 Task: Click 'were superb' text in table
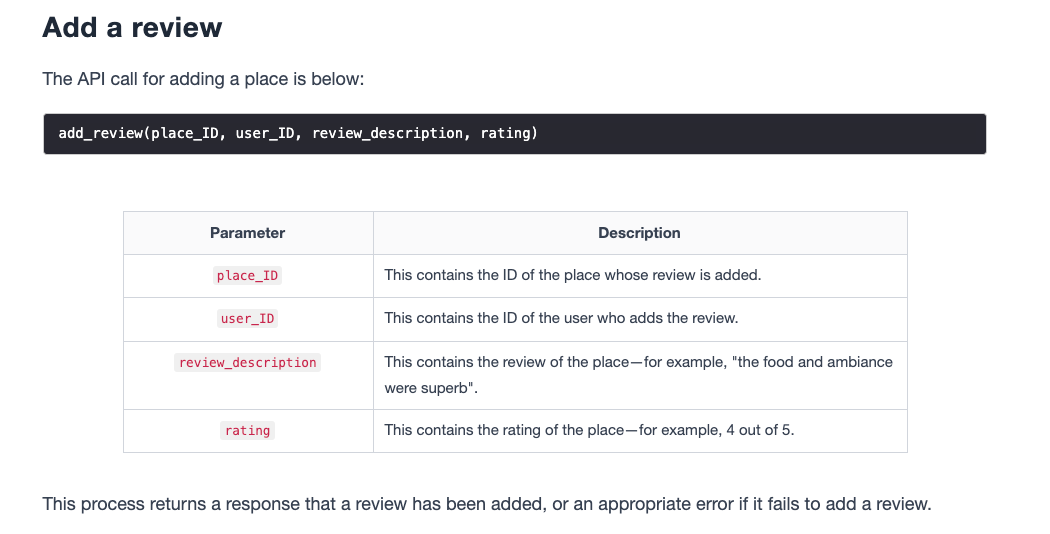431,389
